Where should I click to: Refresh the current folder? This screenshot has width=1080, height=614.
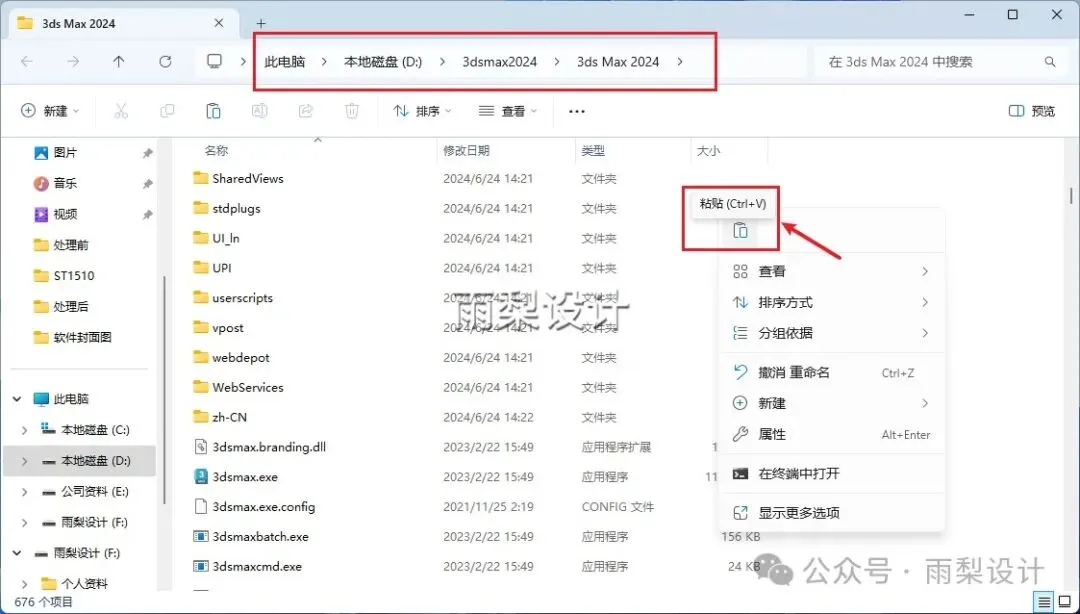165,61
